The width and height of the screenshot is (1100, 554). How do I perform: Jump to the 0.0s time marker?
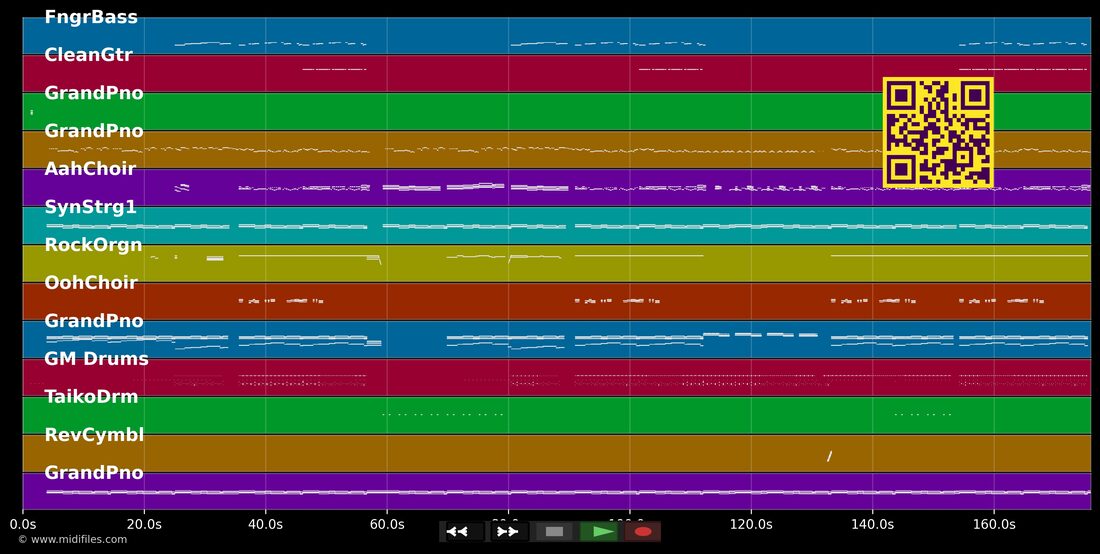(x=23, y=524)
